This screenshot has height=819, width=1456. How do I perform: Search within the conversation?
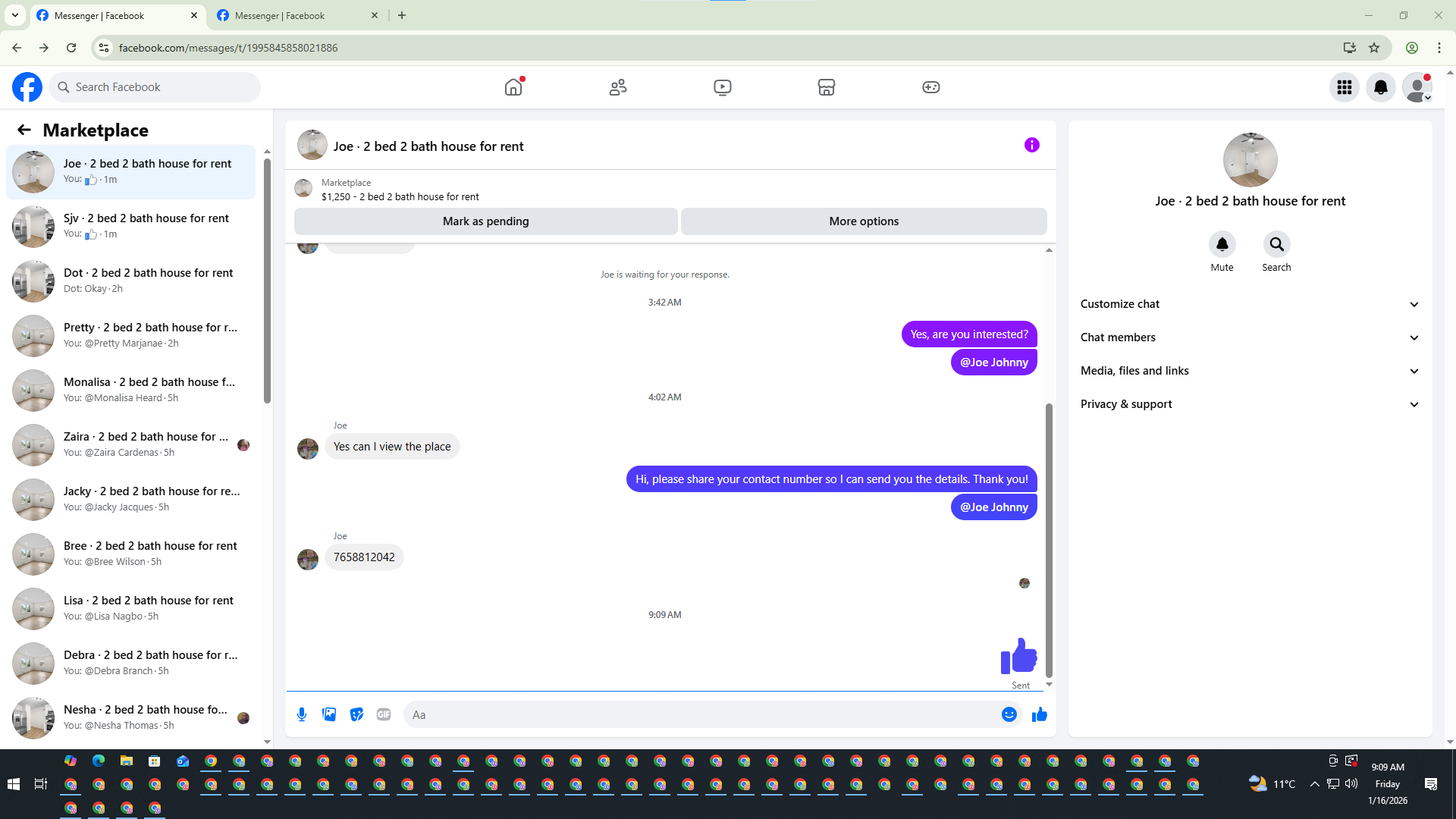click(x=1276, y=244)
